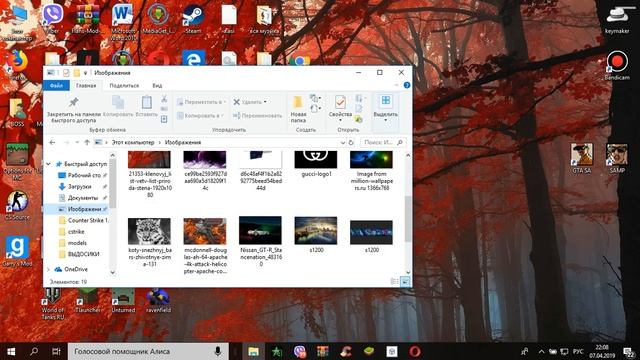Select SAMP desktop icon
This screenshot has height=360, width=640.
click(x=617, y=158)
